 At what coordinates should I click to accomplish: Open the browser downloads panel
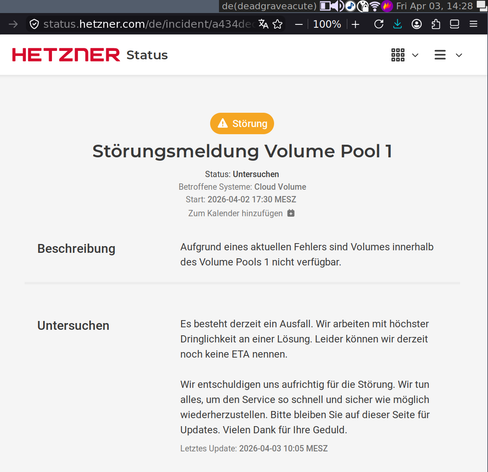[x=397, y=24]
